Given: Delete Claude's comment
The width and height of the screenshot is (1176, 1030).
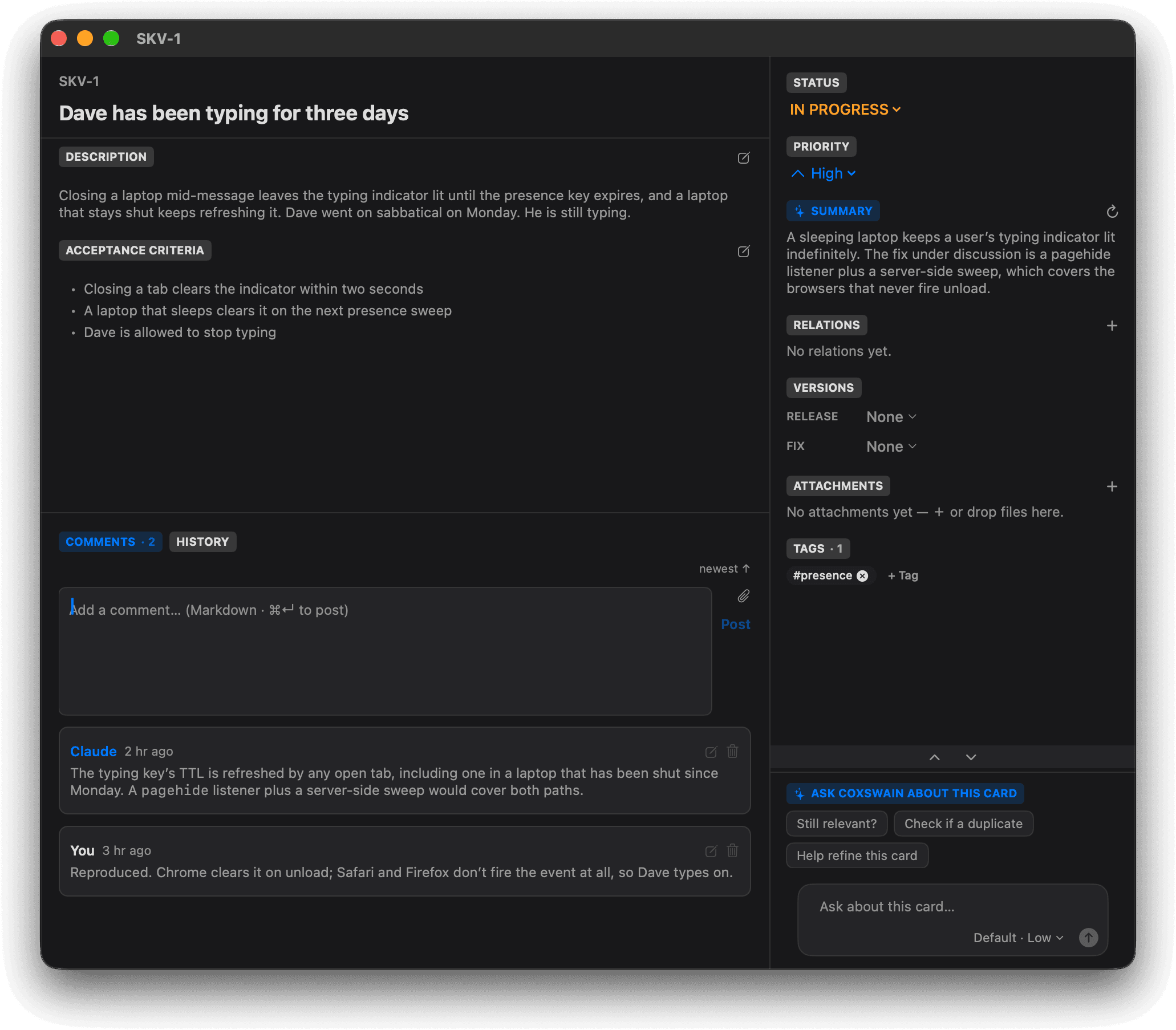Looking at the screenshot, I should (x=732, y=751).
